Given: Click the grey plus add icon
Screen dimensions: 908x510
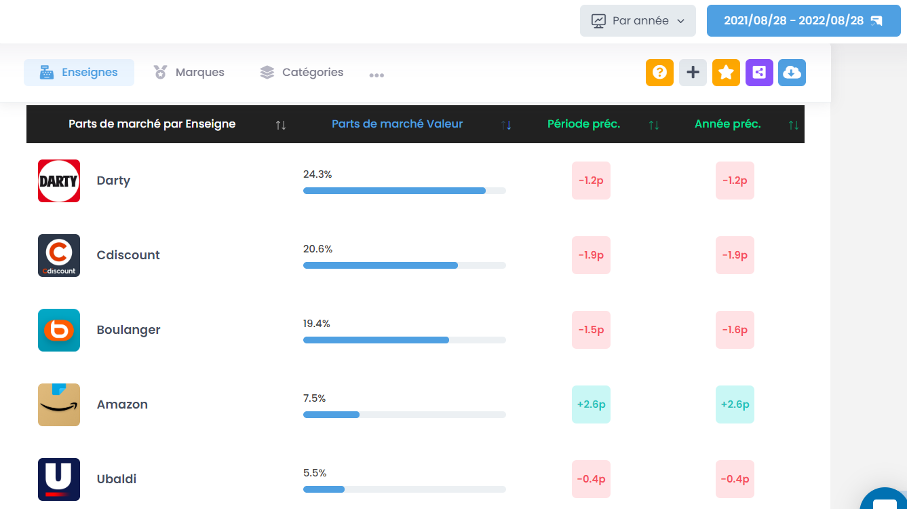Looking at the screenshot, I should (x=693, y=72).
